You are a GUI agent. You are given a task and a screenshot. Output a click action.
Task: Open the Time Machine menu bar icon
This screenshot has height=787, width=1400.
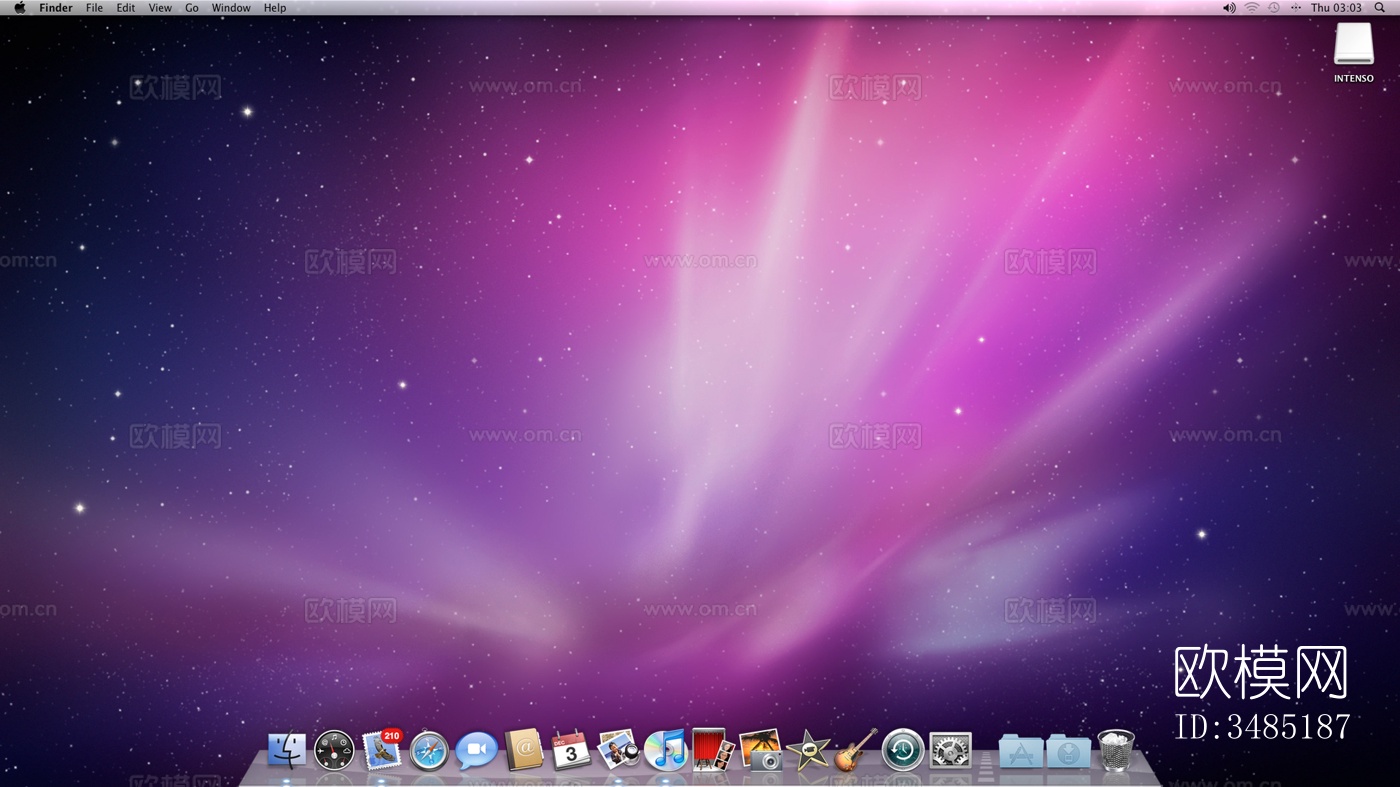tap(1274, 8)
